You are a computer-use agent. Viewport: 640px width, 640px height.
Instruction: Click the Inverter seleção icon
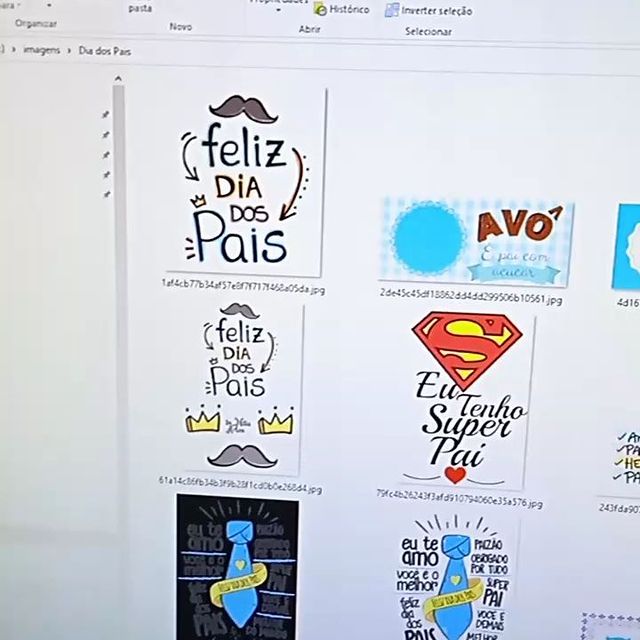(x=392, y=11)
